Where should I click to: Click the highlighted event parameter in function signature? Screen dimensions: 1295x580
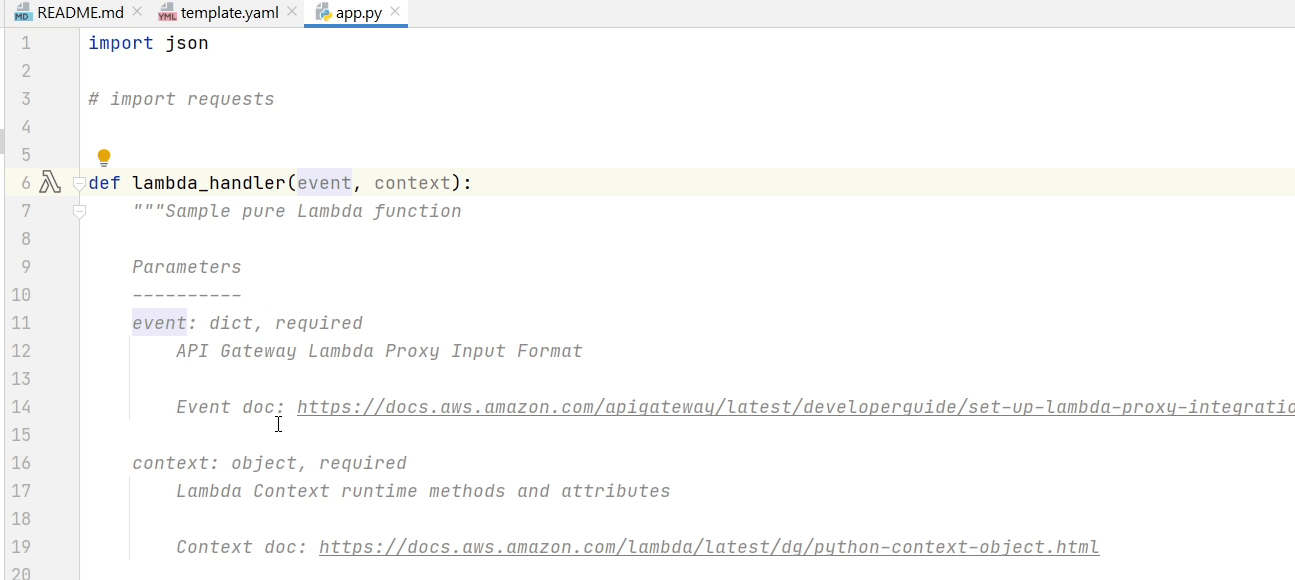point(324,183)
